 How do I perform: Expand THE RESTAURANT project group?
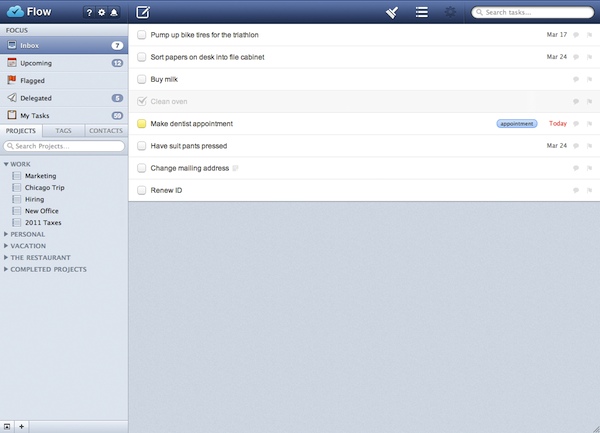6,257
